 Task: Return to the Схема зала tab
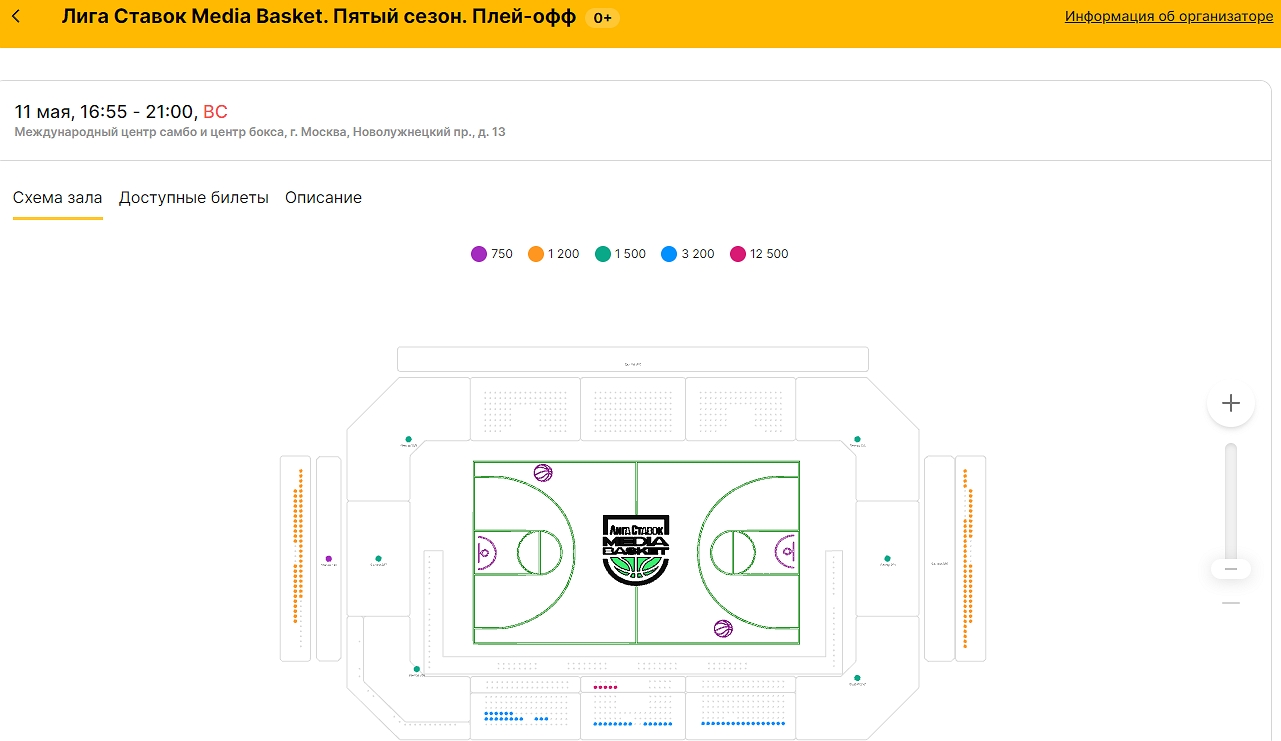(x=57, y=197)
